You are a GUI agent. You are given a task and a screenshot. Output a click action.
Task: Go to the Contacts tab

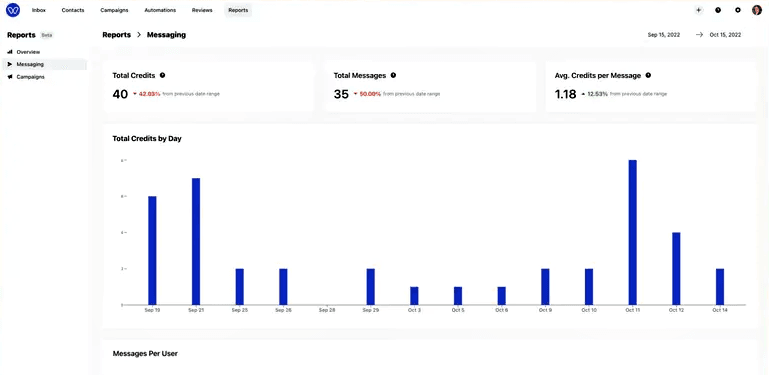(73, 10)
